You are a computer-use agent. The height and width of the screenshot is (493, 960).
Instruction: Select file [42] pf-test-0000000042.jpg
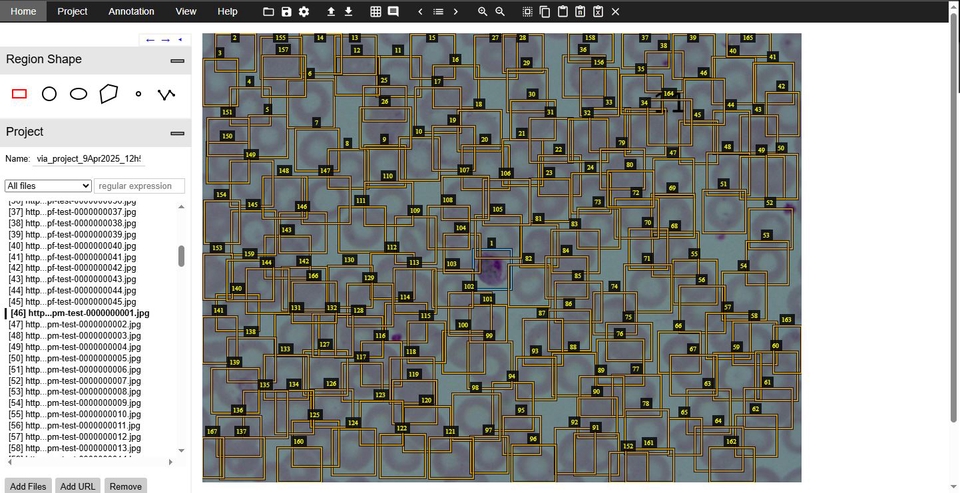click(x=72, y=268)
